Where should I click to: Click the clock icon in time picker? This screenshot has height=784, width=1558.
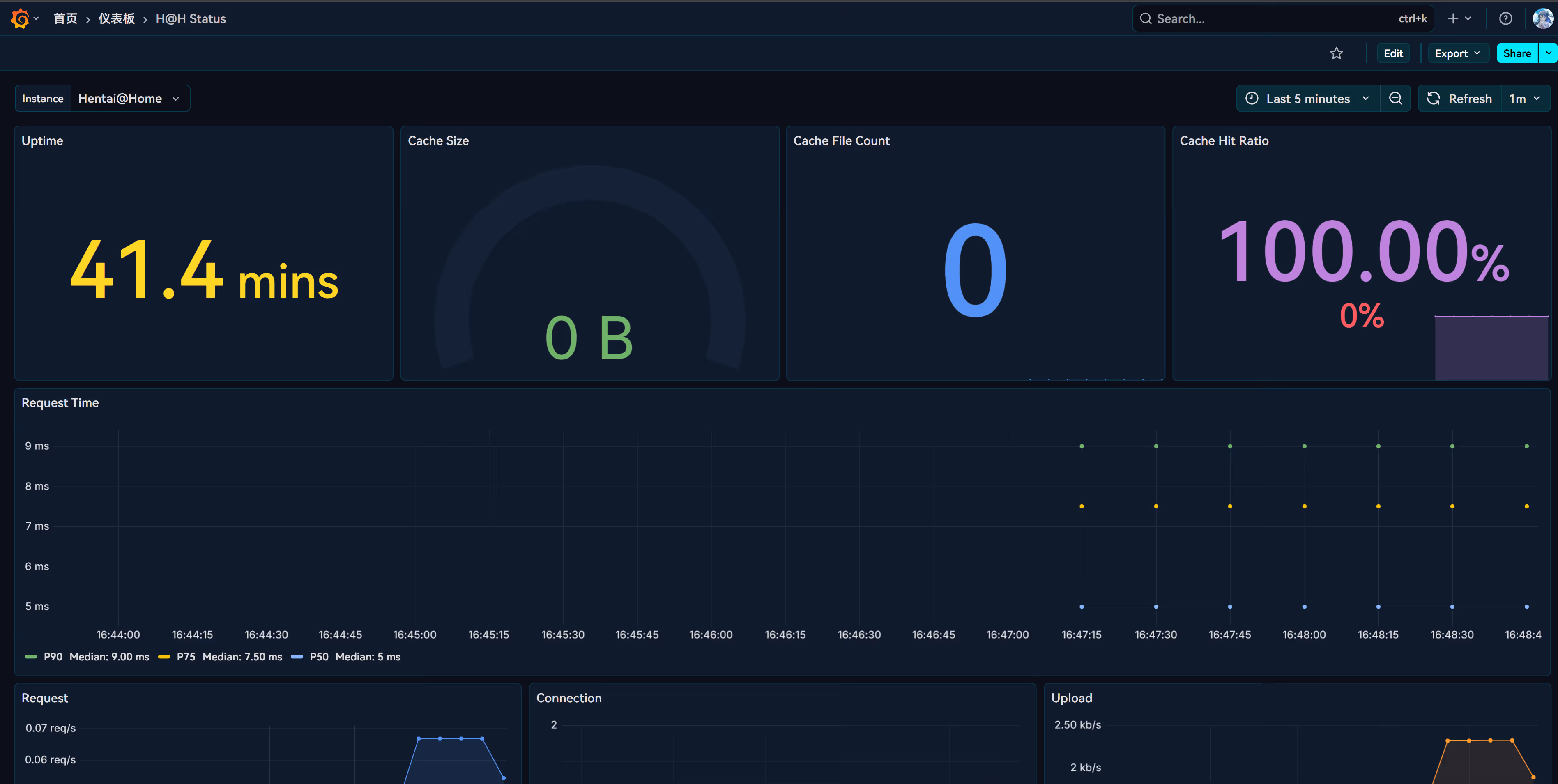pyautogui.click(x=1251, y=99)
